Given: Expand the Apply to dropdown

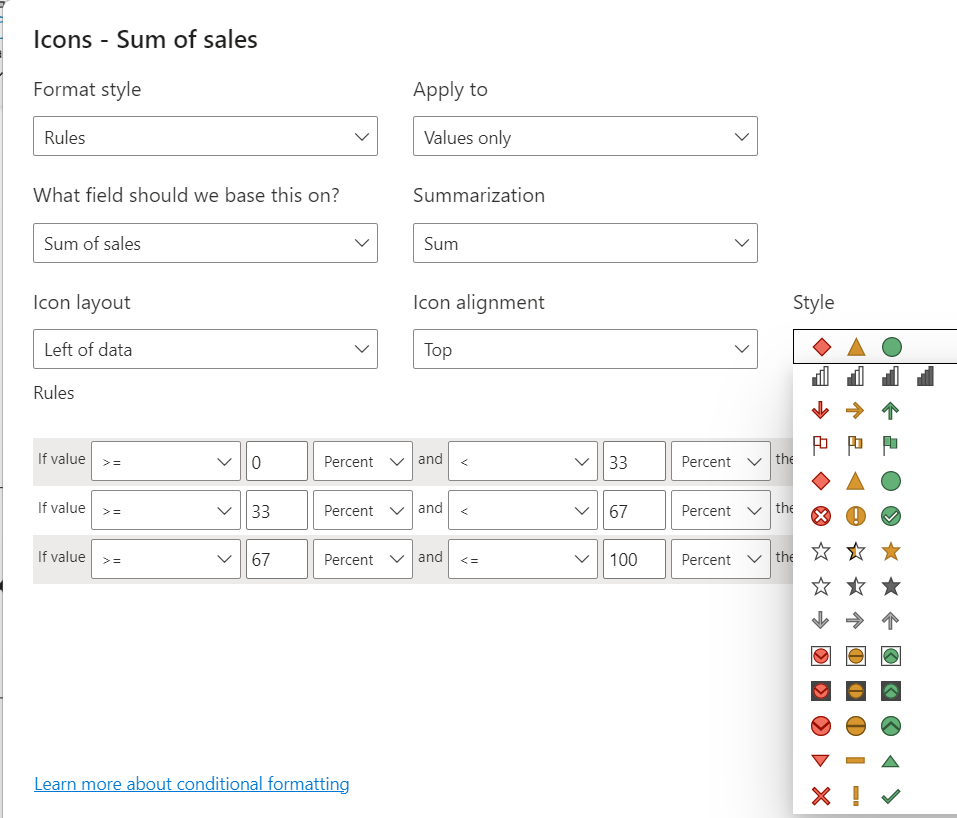Looking at the screenshot, I should [585, 137].
